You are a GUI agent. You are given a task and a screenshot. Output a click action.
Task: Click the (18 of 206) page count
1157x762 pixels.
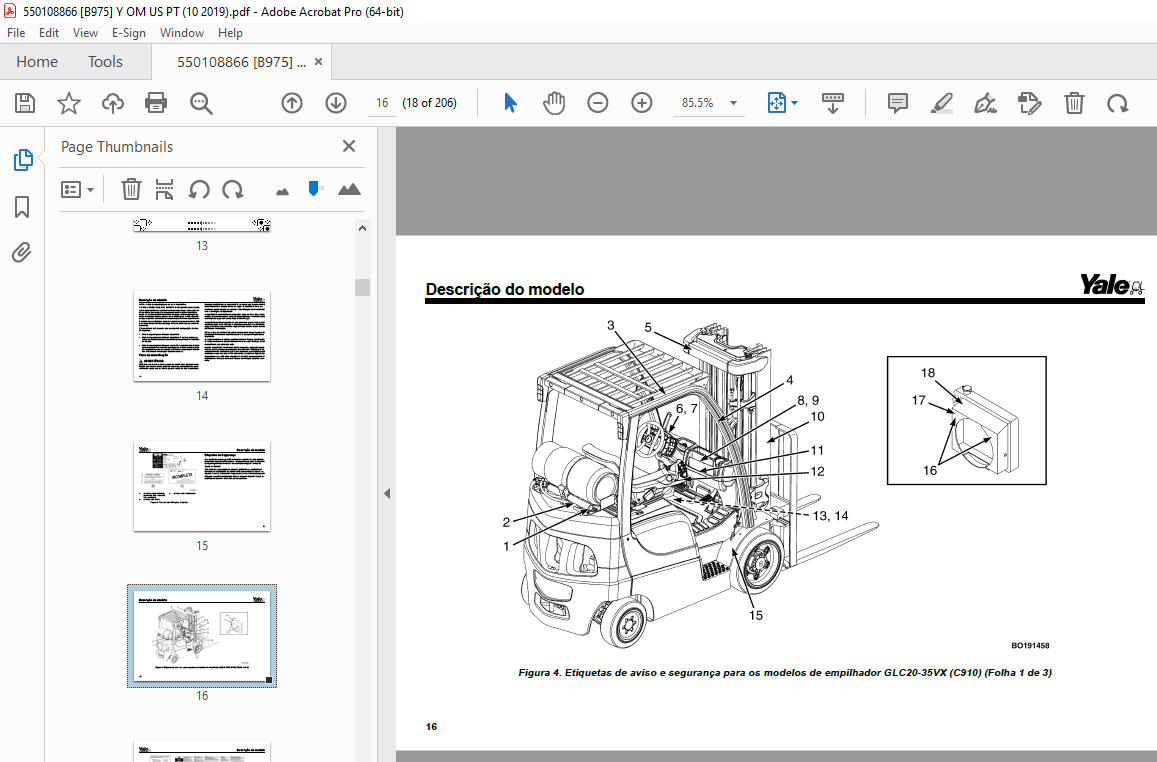[x=429, y=103]
